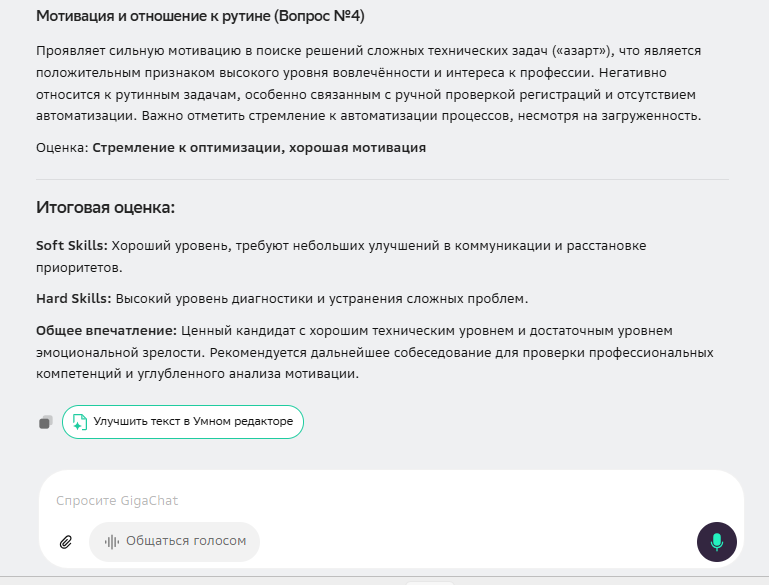Click the Hard Skills label

[x=72, y=298]
